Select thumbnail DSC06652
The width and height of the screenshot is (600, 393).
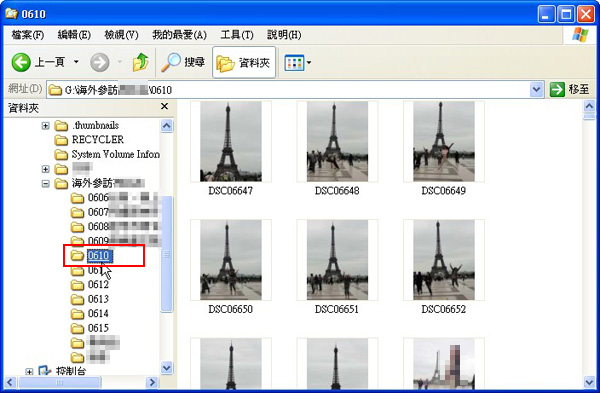pos(444,259)
